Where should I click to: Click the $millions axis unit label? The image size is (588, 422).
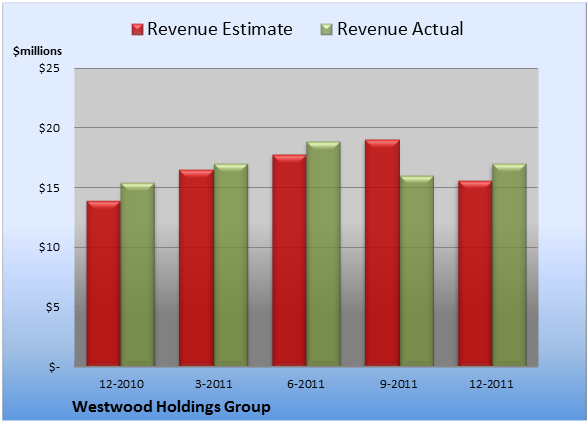37,51
